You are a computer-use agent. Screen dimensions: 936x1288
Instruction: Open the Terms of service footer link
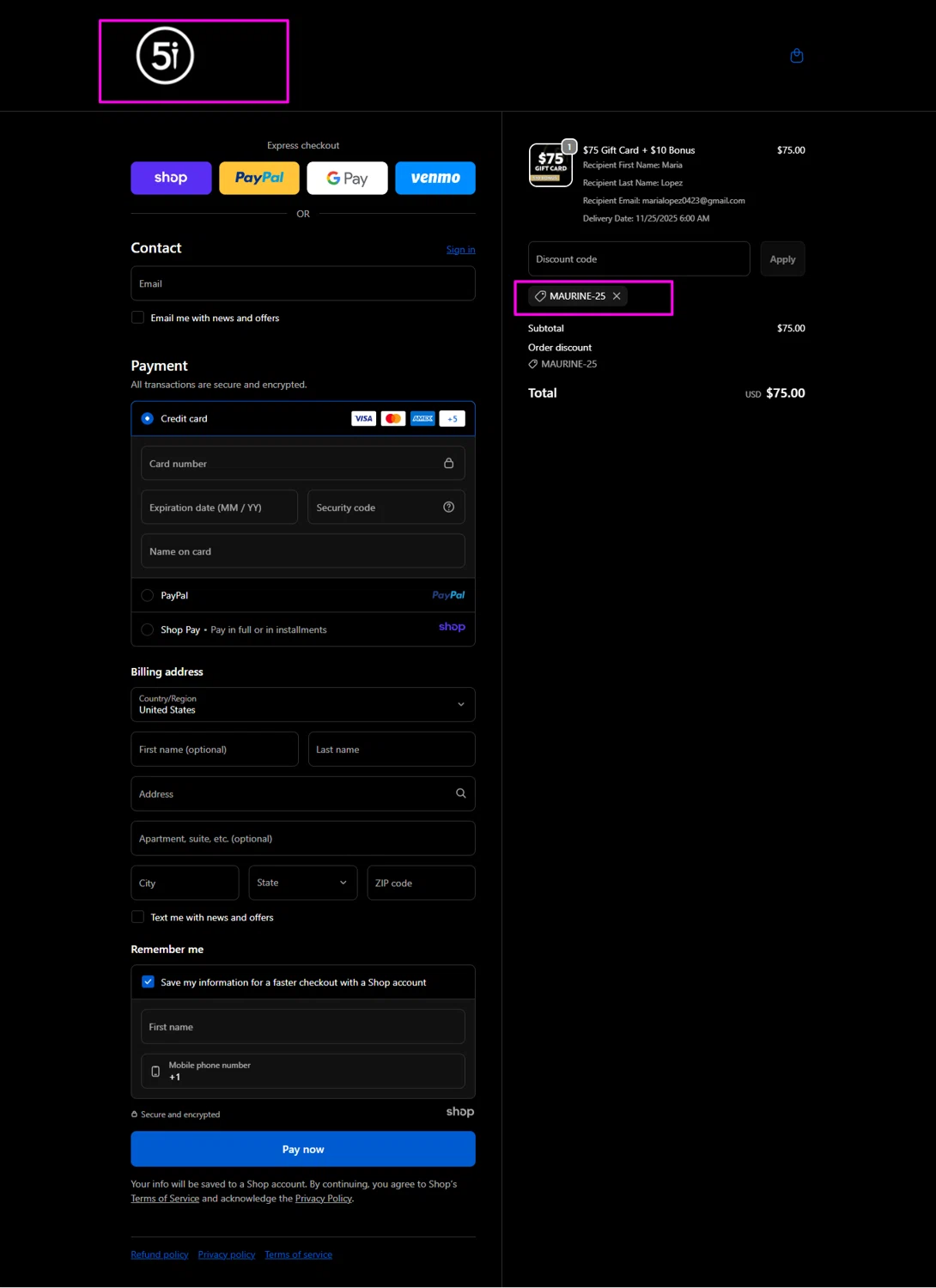tap(298, 1255)
